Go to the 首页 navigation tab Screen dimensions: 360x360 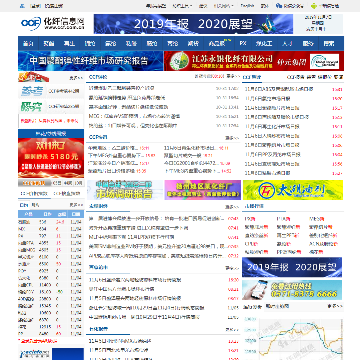coord(28,44)
